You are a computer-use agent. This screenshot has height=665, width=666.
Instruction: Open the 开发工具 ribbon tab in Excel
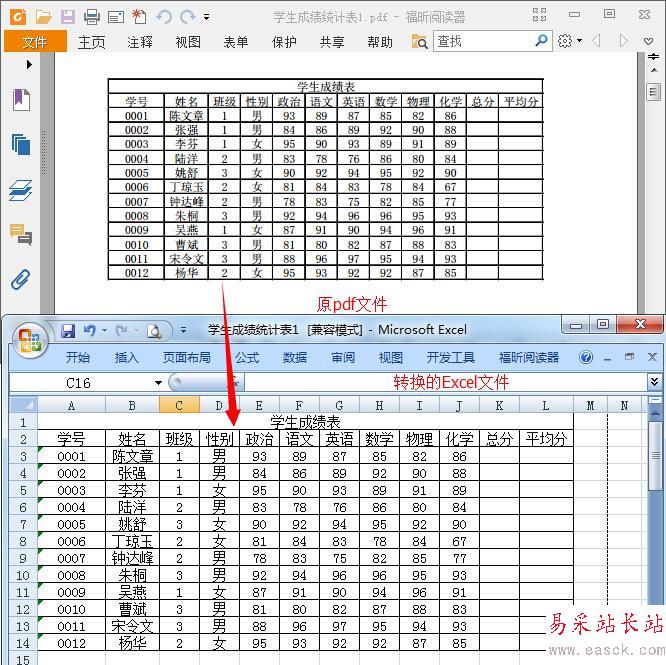coord(451,358)
